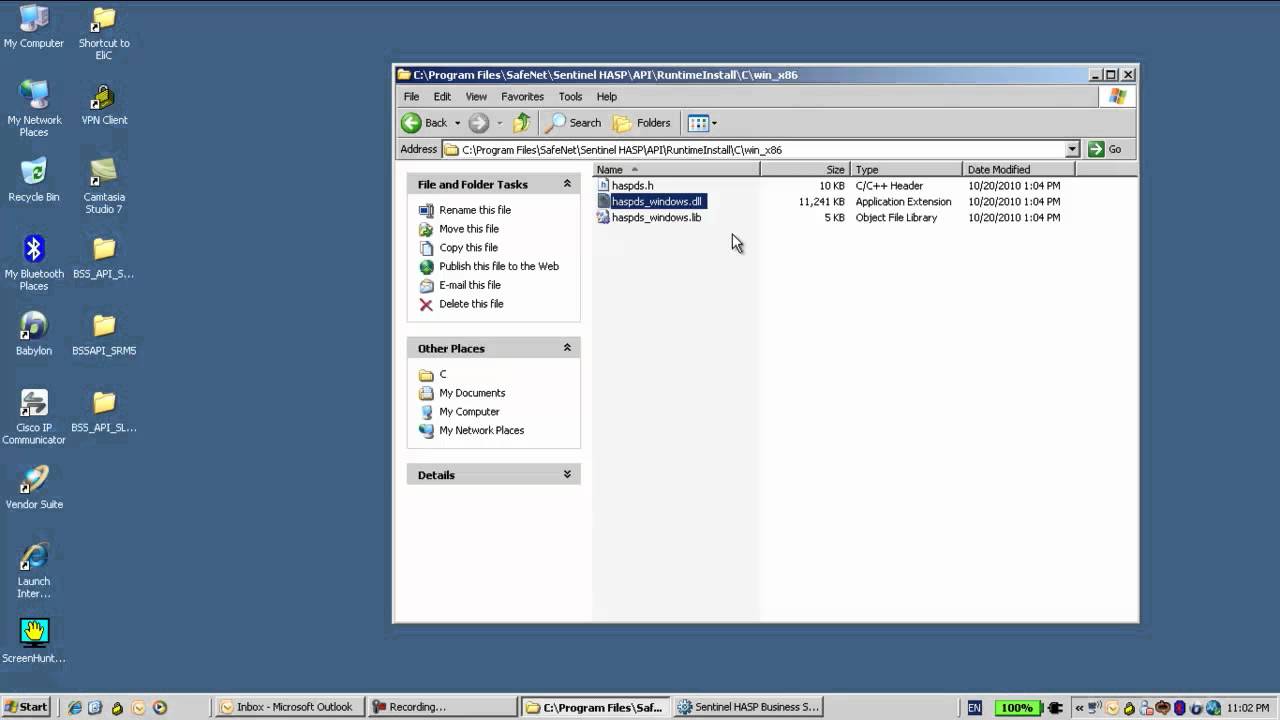Go back with the Back arrow icon
The width and height of the screenshot is (1280, 720).
click(411, 123)
